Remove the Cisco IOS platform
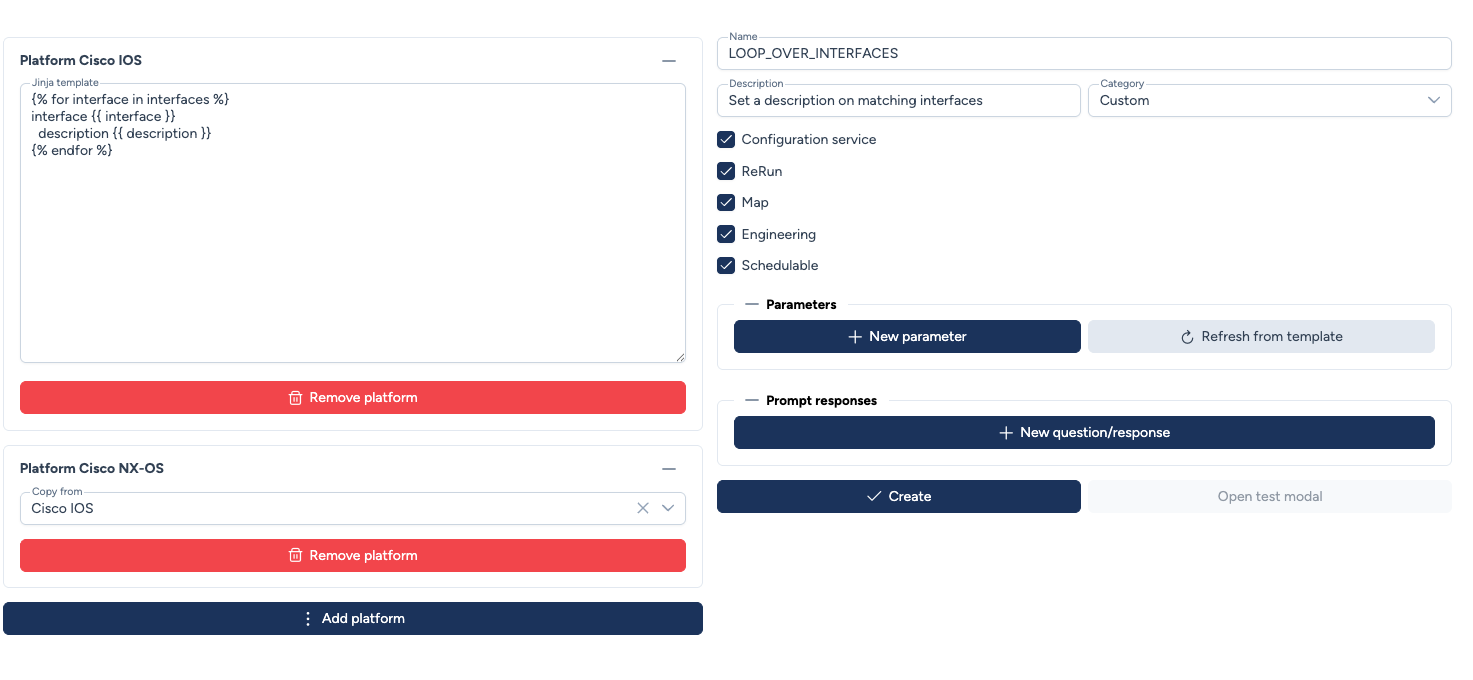1473x680 pixels. click(x=353, y=398)
